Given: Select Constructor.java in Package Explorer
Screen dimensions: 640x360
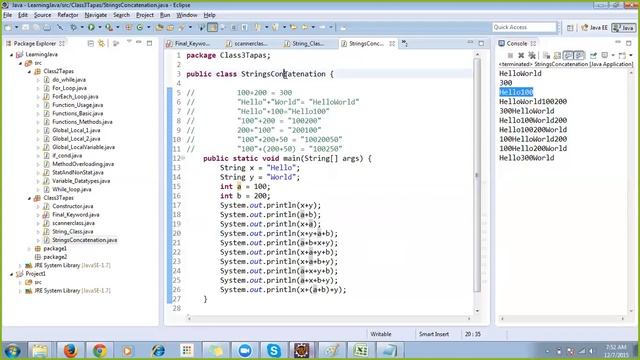Looking at the screenshot, I should [73, 206].
